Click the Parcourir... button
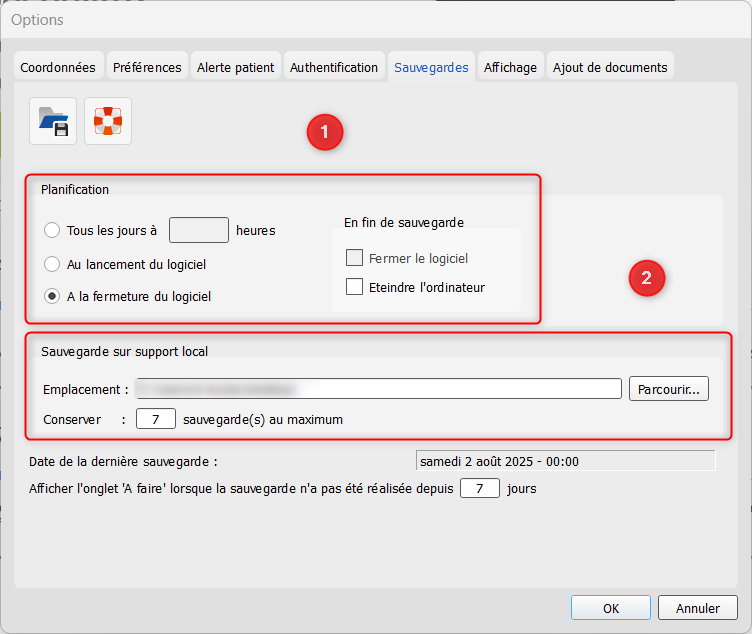This screenshot has height=634, width=752. pyautogui.click(x=668, y=389)
